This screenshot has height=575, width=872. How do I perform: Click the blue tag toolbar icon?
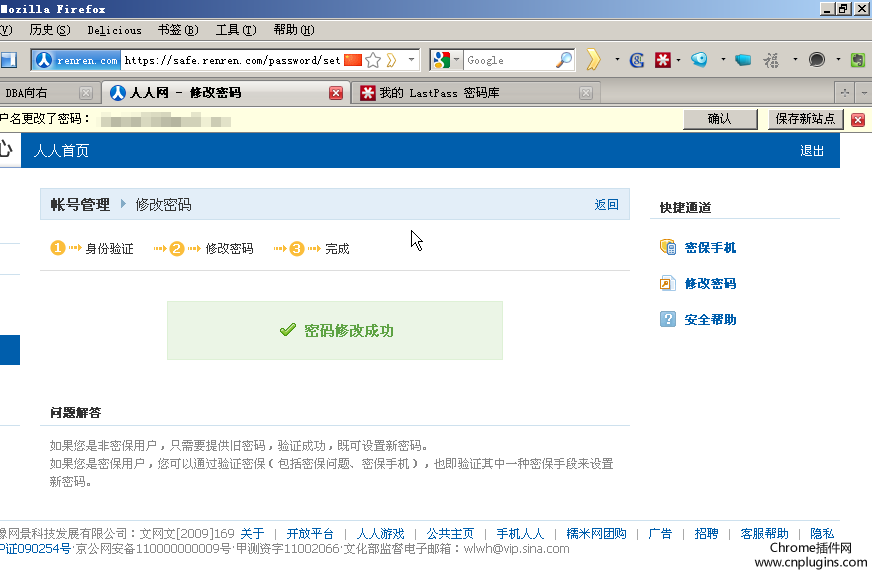743,60
